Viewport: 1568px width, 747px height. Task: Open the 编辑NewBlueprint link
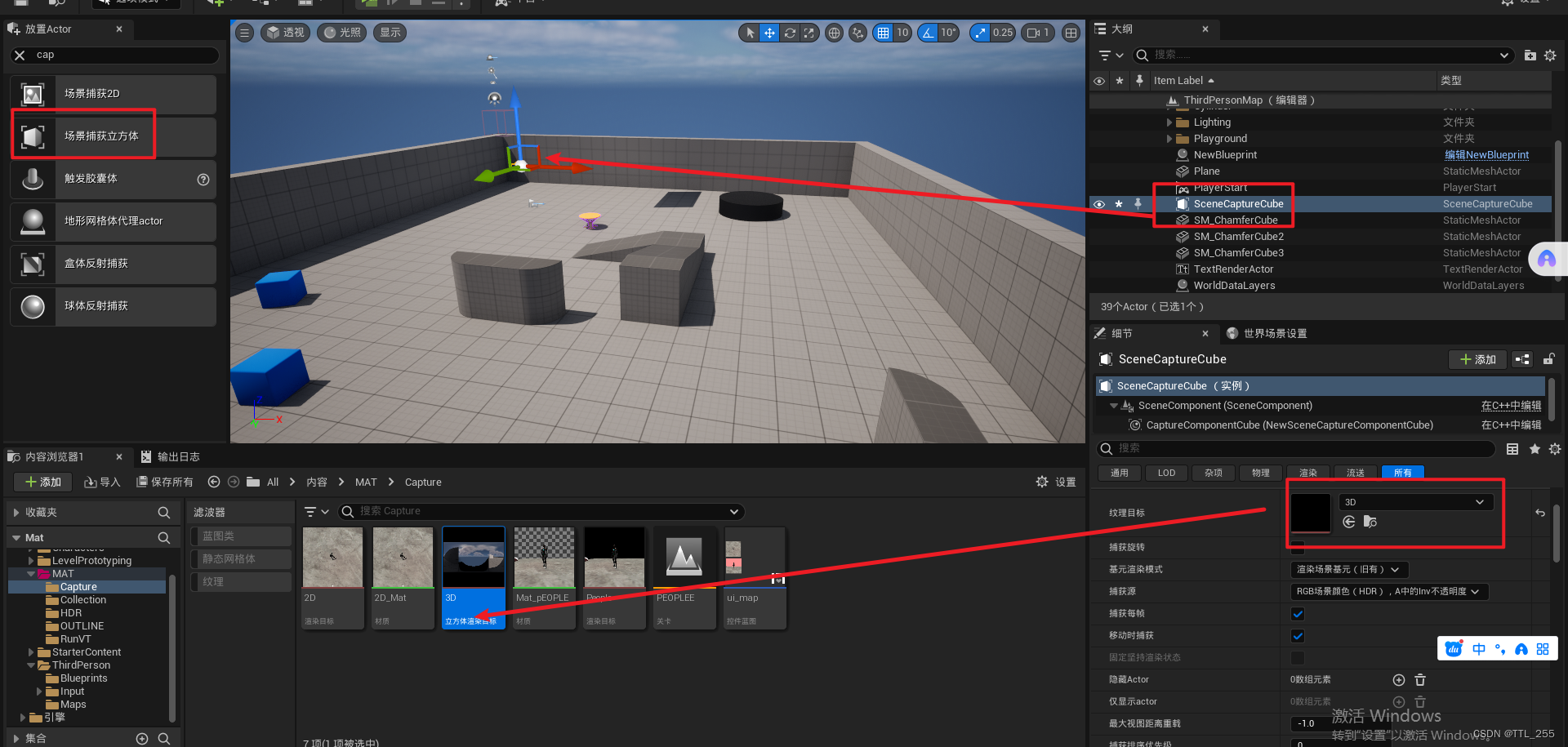[x=1486, y=155]
